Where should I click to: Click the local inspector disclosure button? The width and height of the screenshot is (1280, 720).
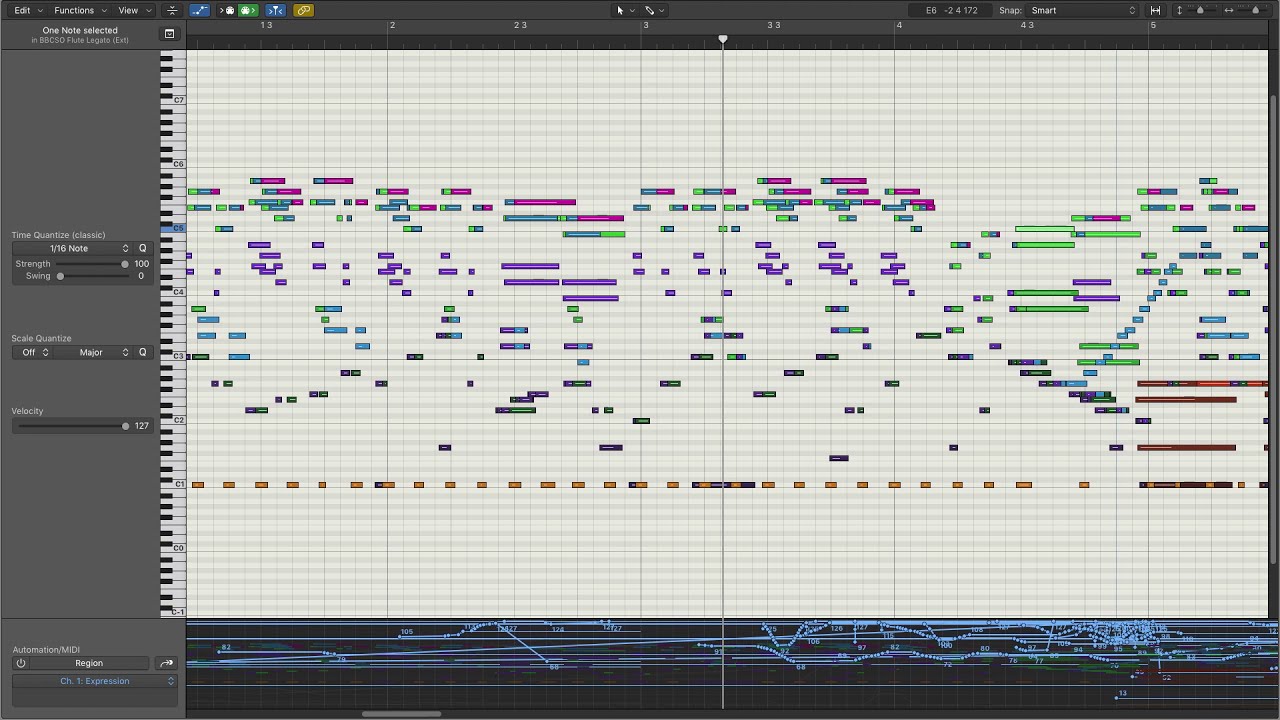click(169, 34)
